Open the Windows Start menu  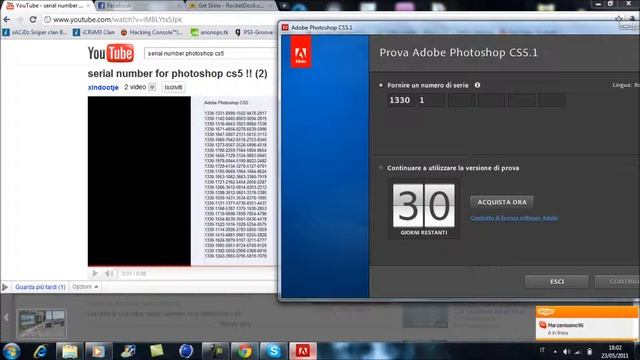click(x=11, y=351)
